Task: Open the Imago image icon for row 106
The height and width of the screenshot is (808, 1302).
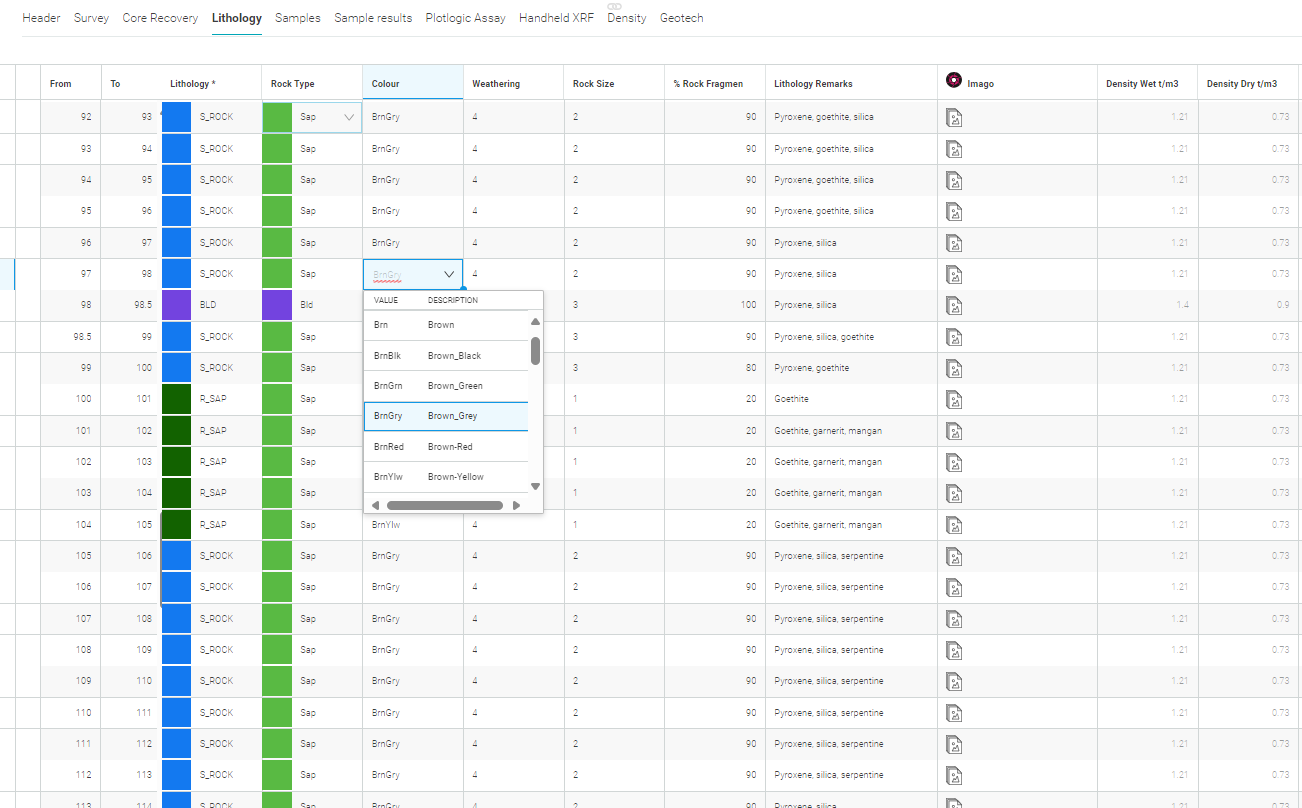Action: pos(955,587)
